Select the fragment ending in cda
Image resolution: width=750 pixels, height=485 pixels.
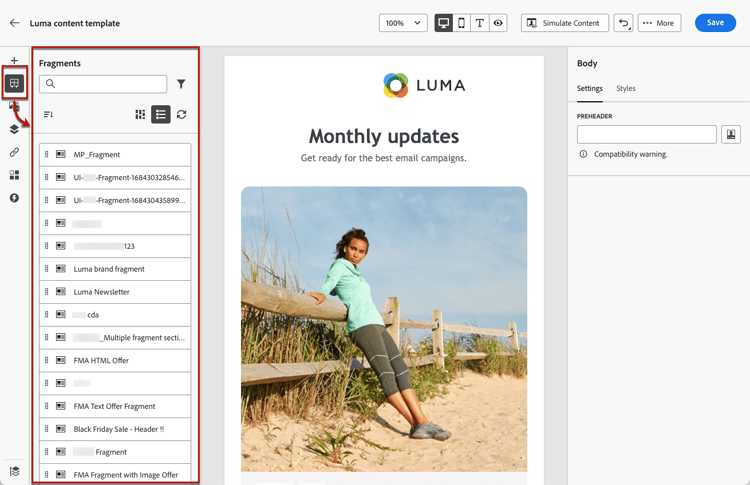(115, 315)
